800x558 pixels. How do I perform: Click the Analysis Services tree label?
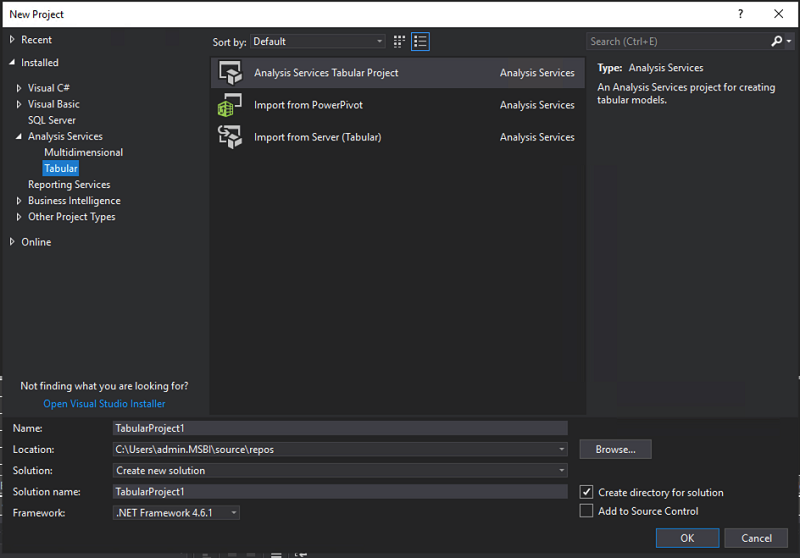click(65, 136)
